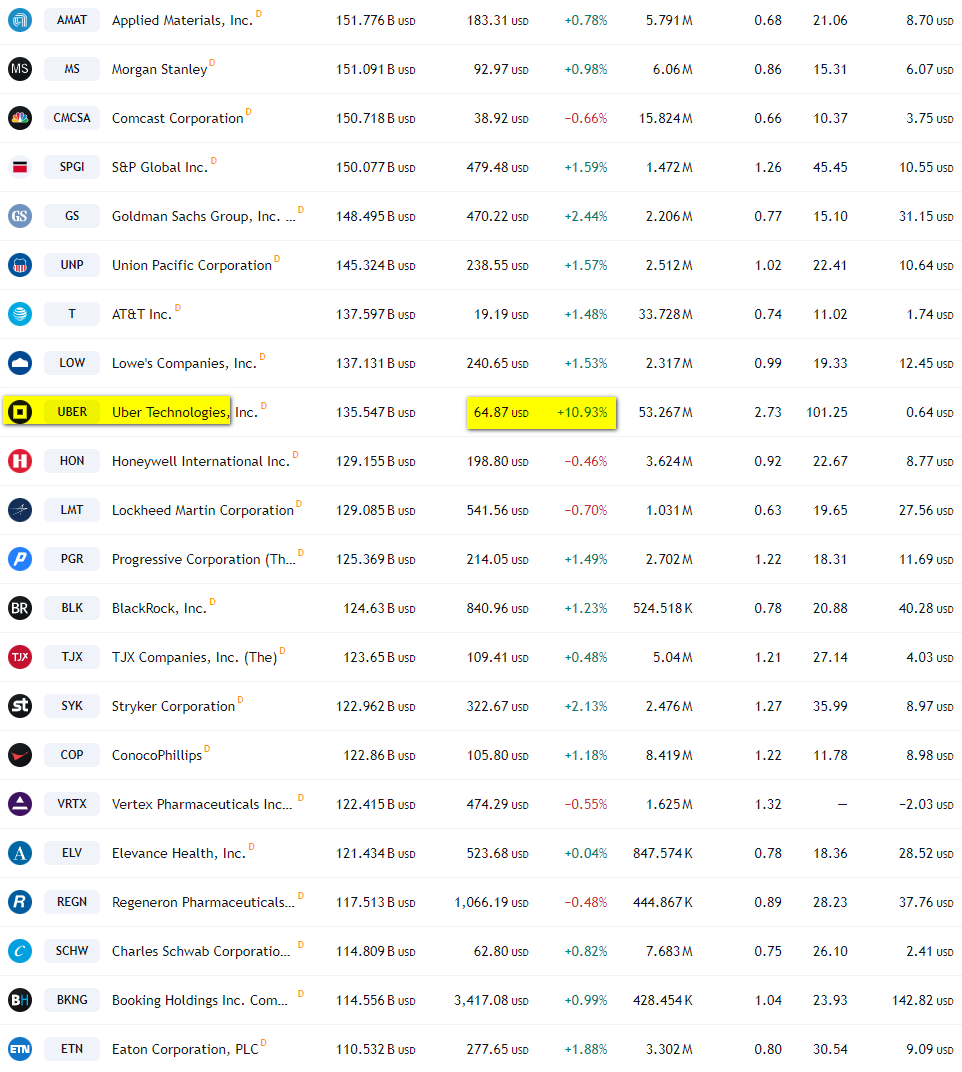Open the Morgan Stanley company link
962x1072 pixels.
159,69
